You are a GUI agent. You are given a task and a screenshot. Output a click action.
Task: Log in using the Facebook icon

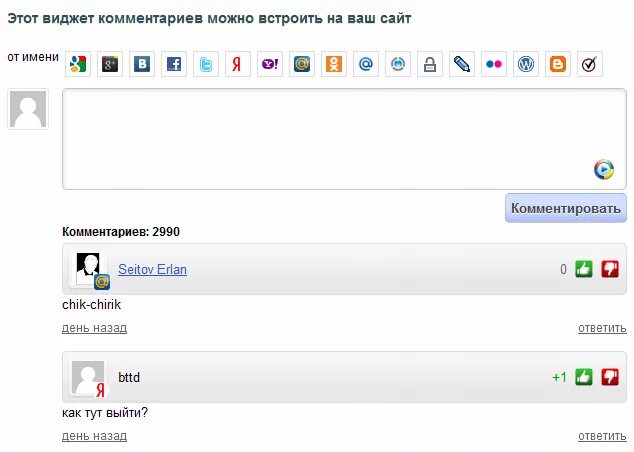pos(174,64)
